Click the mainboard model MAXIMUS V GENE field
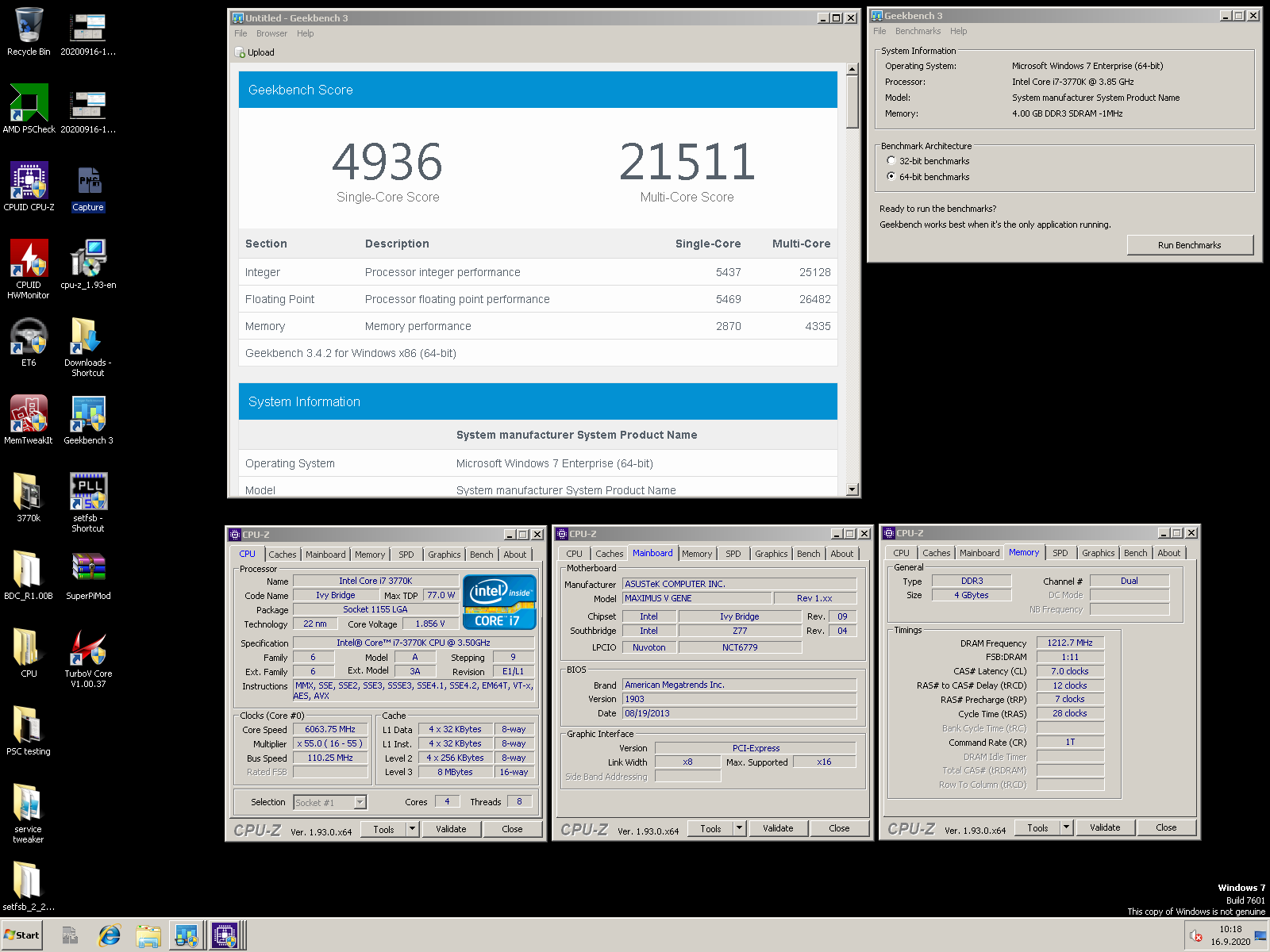Screen dimensions: 1270x952 pyautogui.click(x=697, y=599)
